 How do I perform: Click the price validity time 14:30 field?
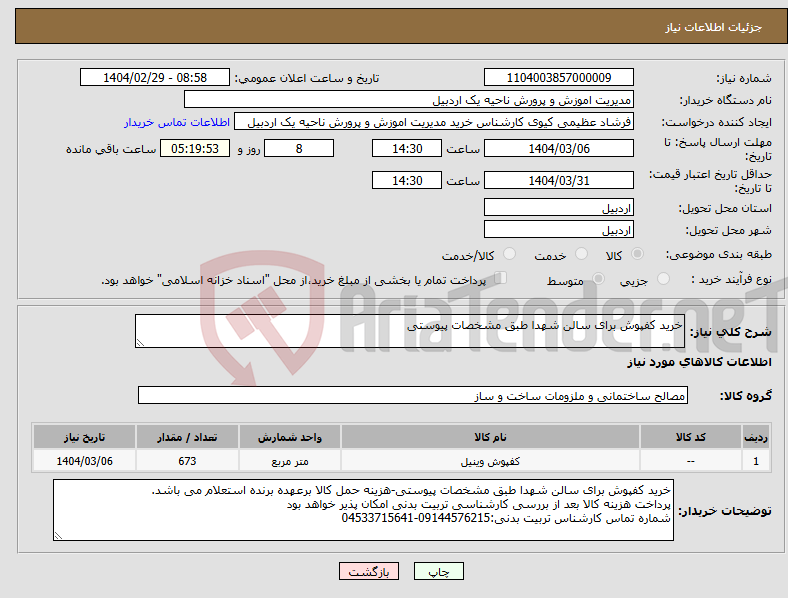(407, 180)
